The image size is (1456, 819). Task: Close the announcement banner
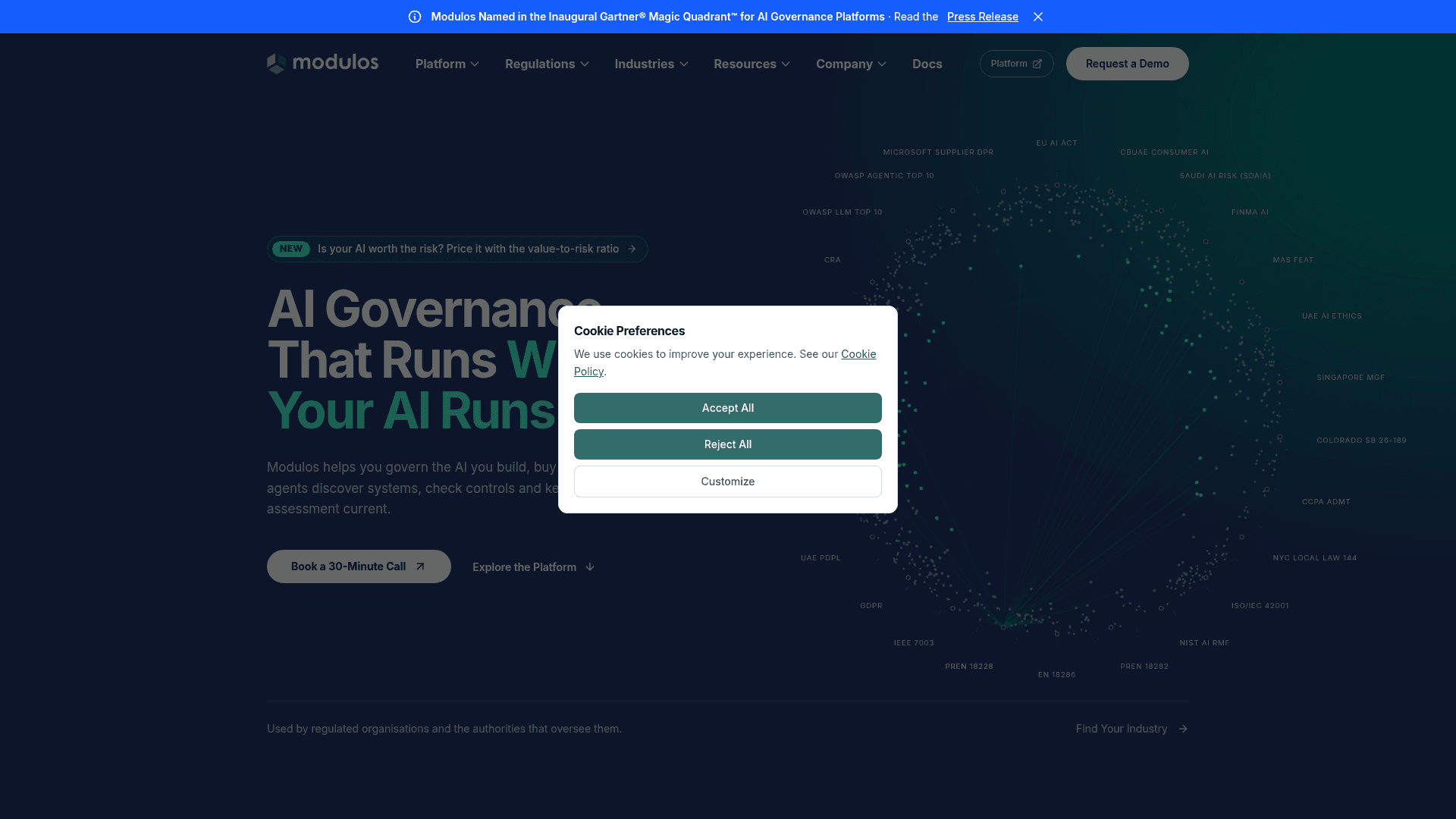(x=1038, y=17)
